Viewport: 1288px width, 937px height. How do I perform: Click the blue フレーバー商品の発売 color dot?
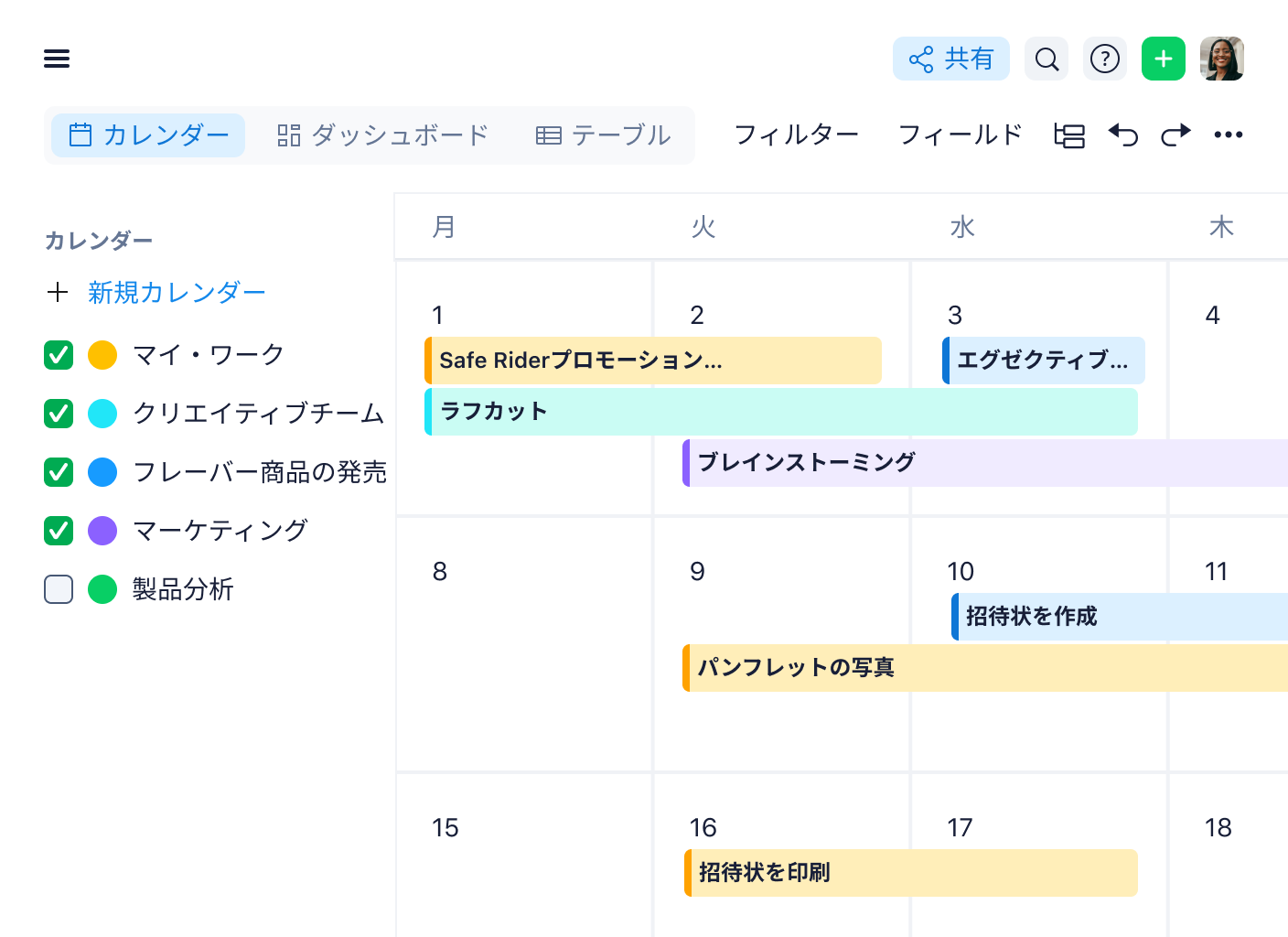102,472
